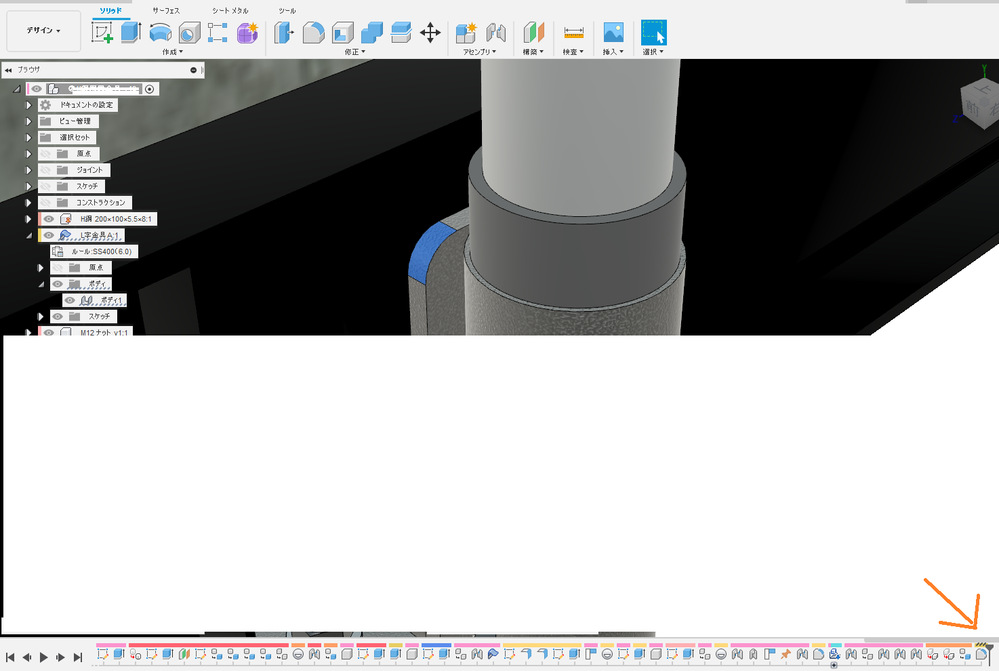Click the Insert image icon
The height and width of the screenshot is (671, 999).
click(613, 32)
